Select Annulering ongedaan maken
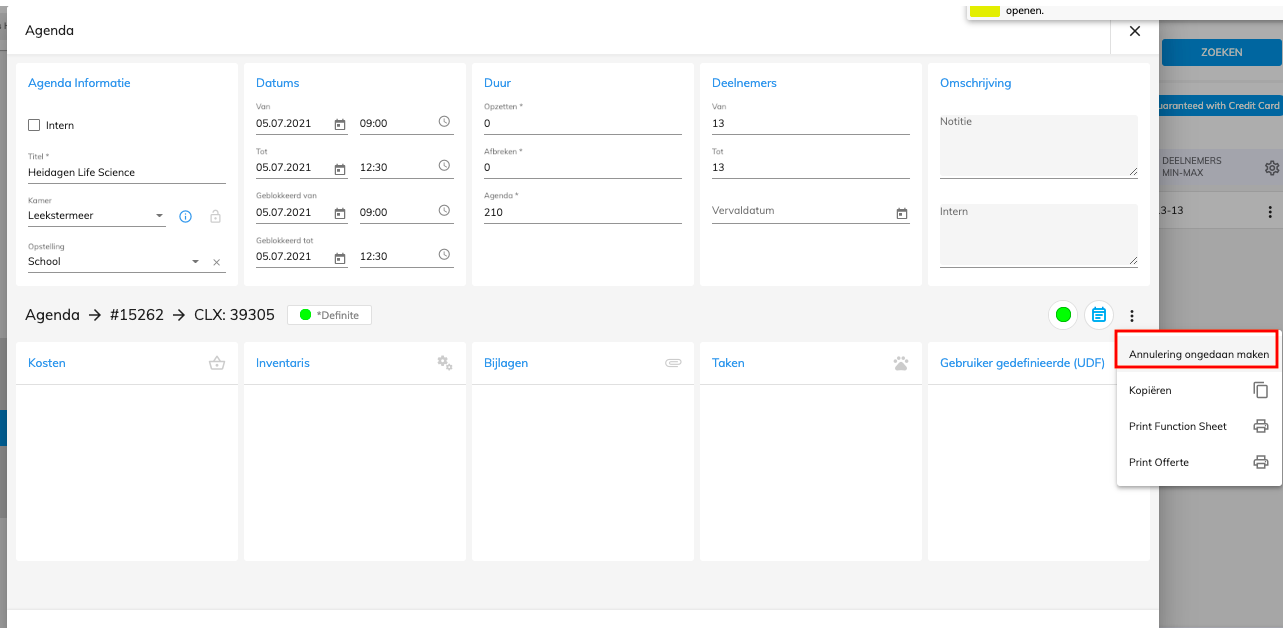 [x=1198, y=354]
